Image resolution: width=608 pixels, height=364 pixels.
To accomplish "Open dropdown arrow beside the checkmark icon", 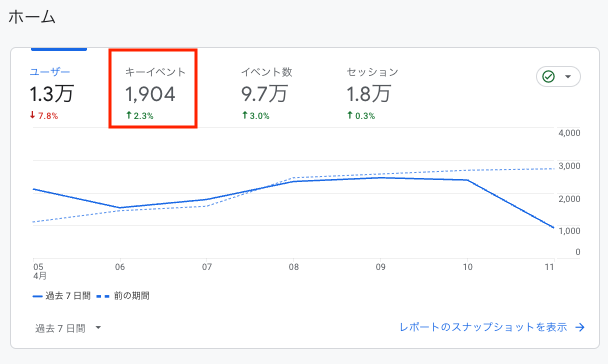I will (568, 76).
